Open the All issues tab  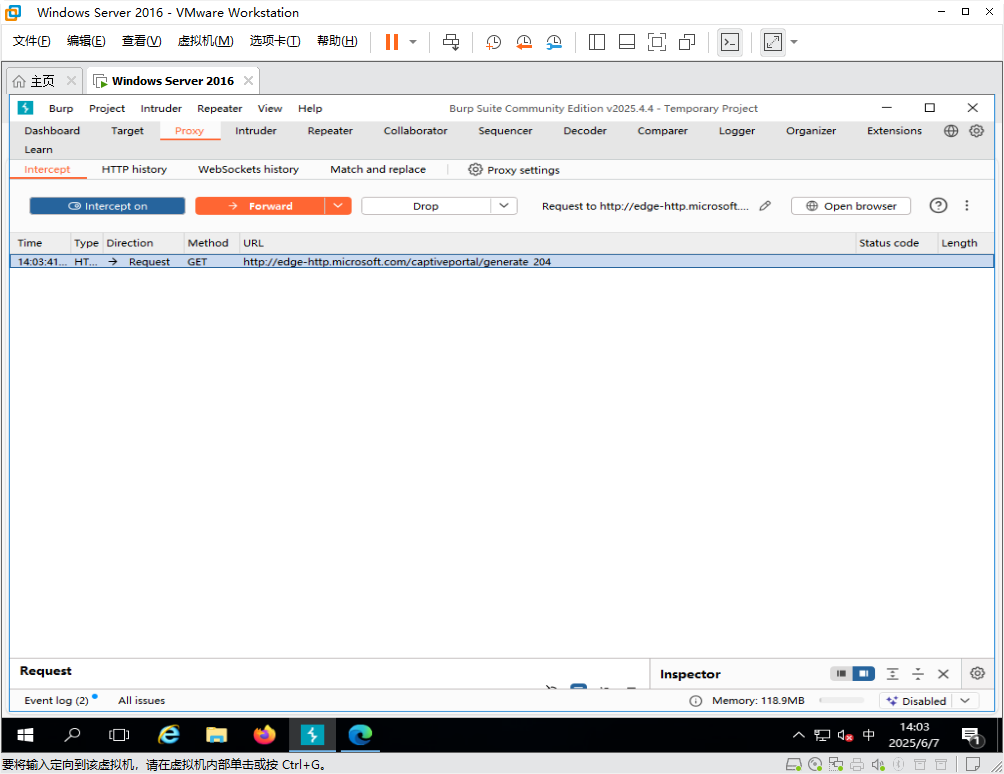[x=142, y=700]
